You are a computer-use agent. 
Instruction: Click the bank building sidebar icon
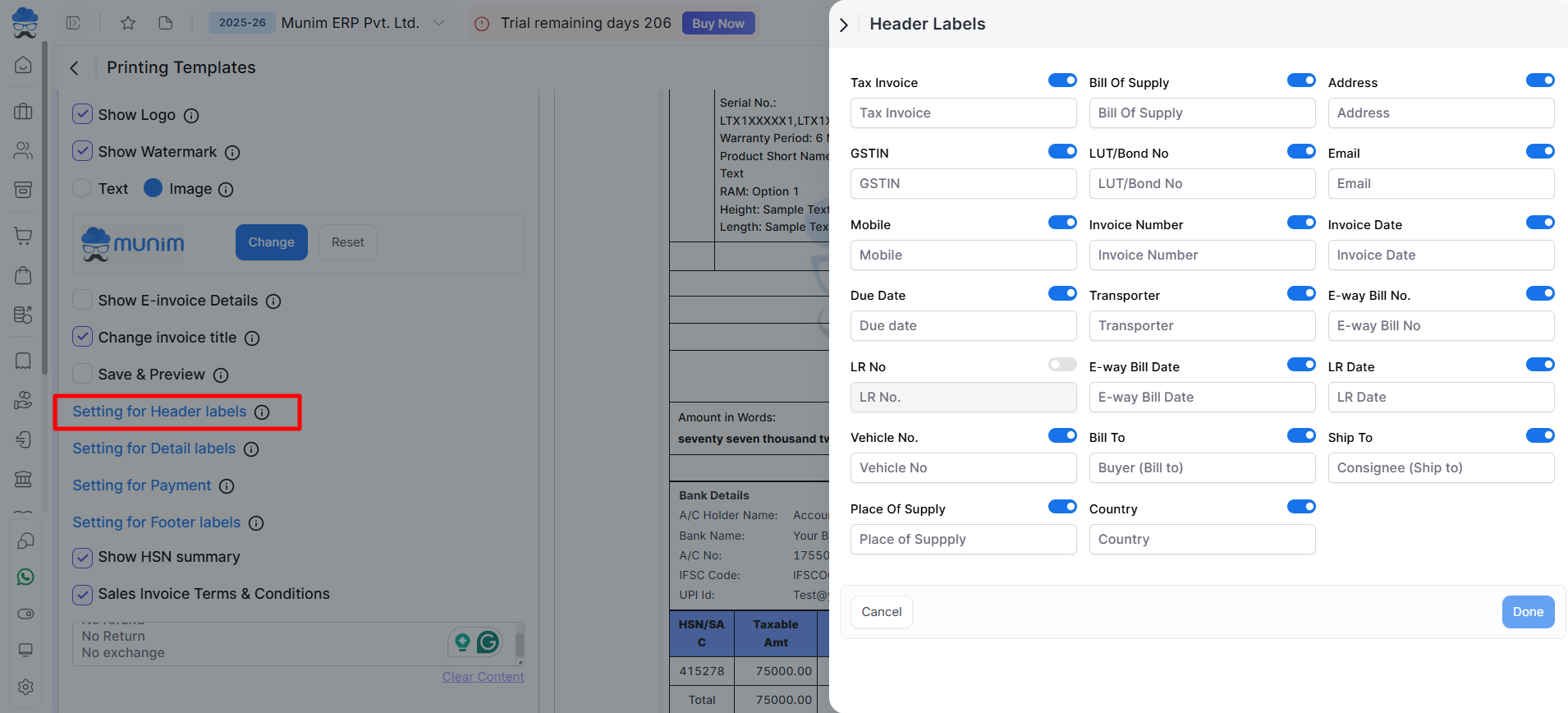pyautogui.click(x=24, y=479)
